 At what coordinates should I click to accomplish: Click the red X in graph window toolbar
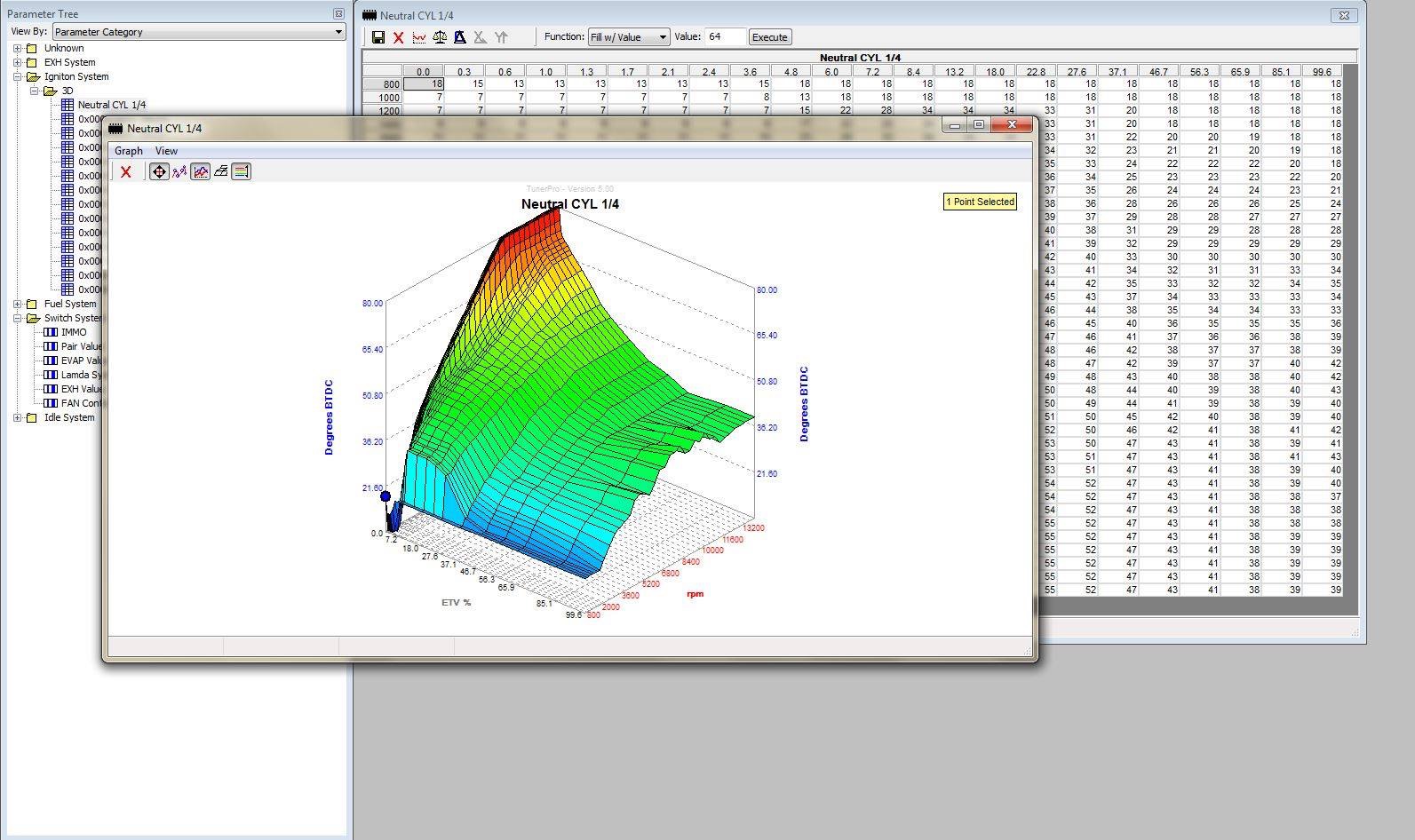126,172
